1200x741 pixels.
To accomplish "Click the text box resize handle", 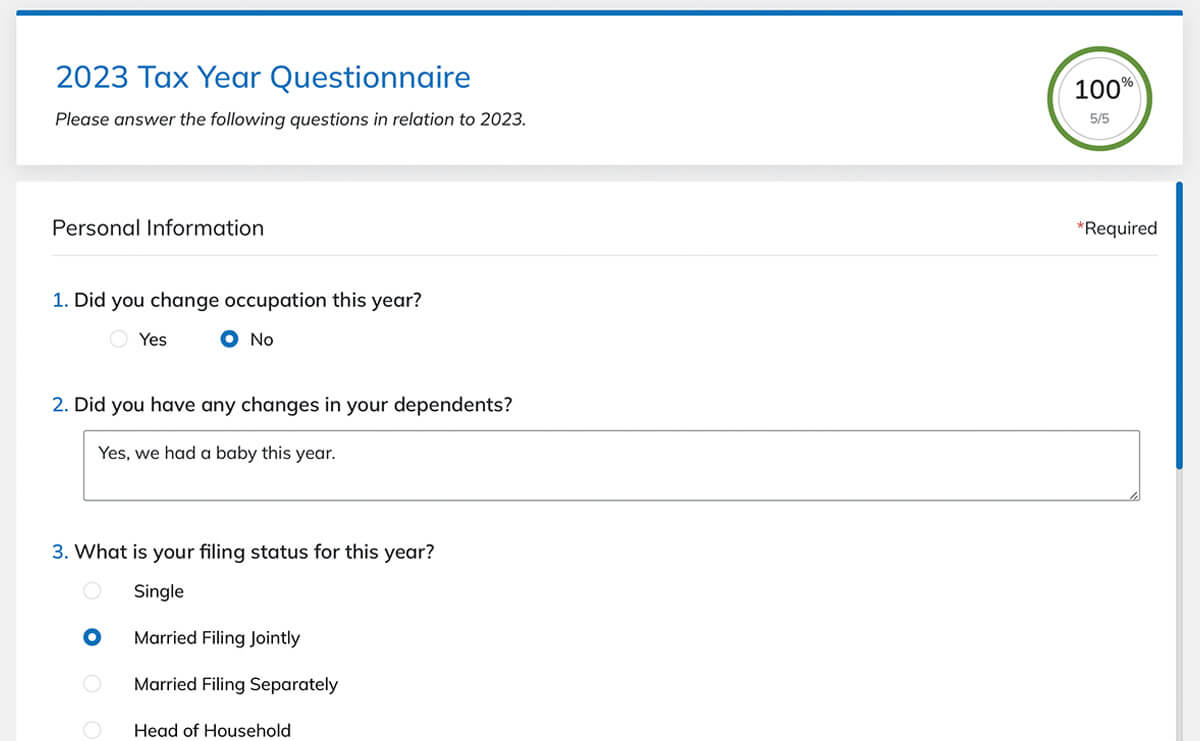I will coord(1134,494).
